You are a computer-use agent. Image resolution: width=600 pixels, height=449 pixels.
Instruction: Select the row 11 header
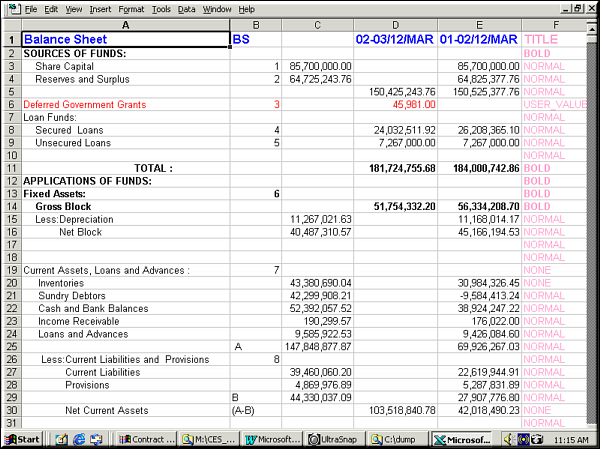[10, 168]
